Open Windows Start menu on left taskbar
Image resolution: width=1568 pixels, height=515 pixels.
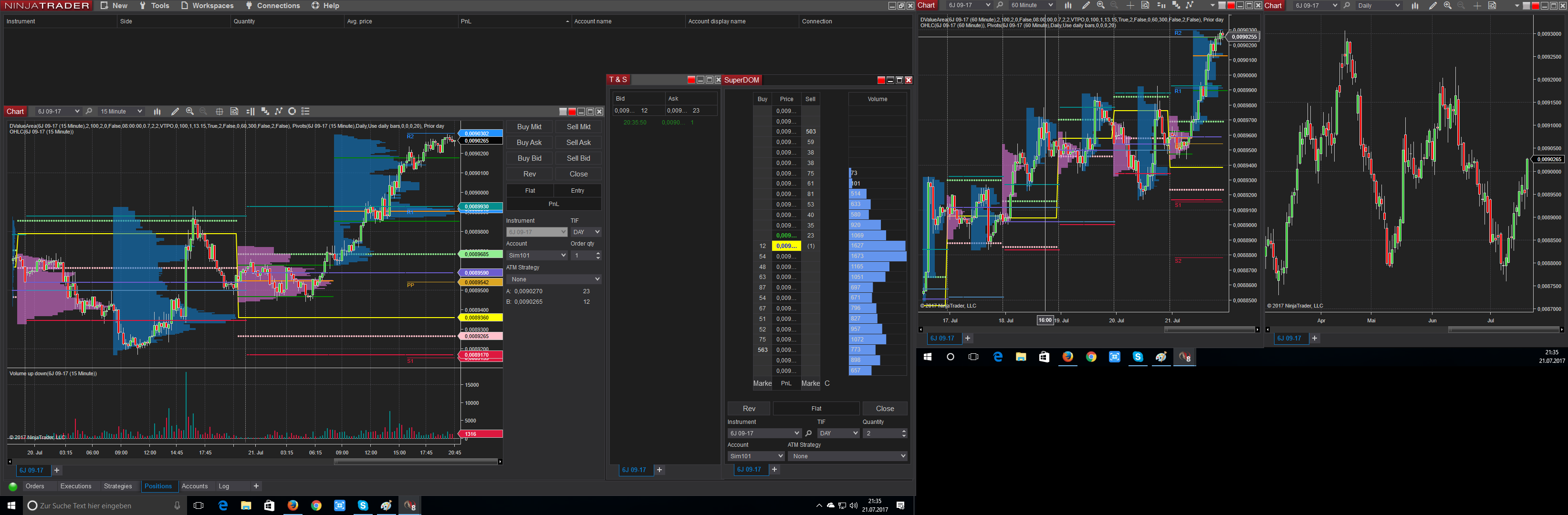[11, 505]
